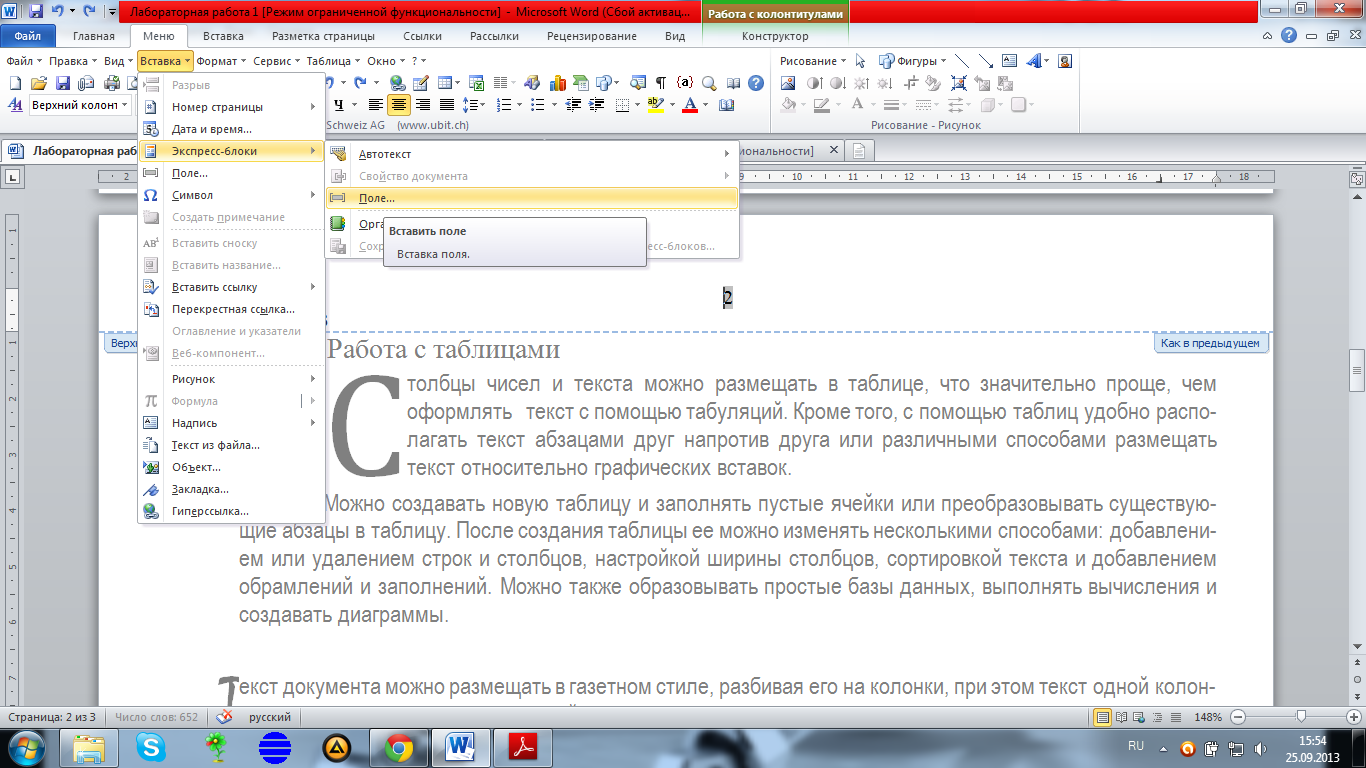The height and width of the screenshot is (768, 1366).
Task: Click zoom out minus button
Action: 1238,717
